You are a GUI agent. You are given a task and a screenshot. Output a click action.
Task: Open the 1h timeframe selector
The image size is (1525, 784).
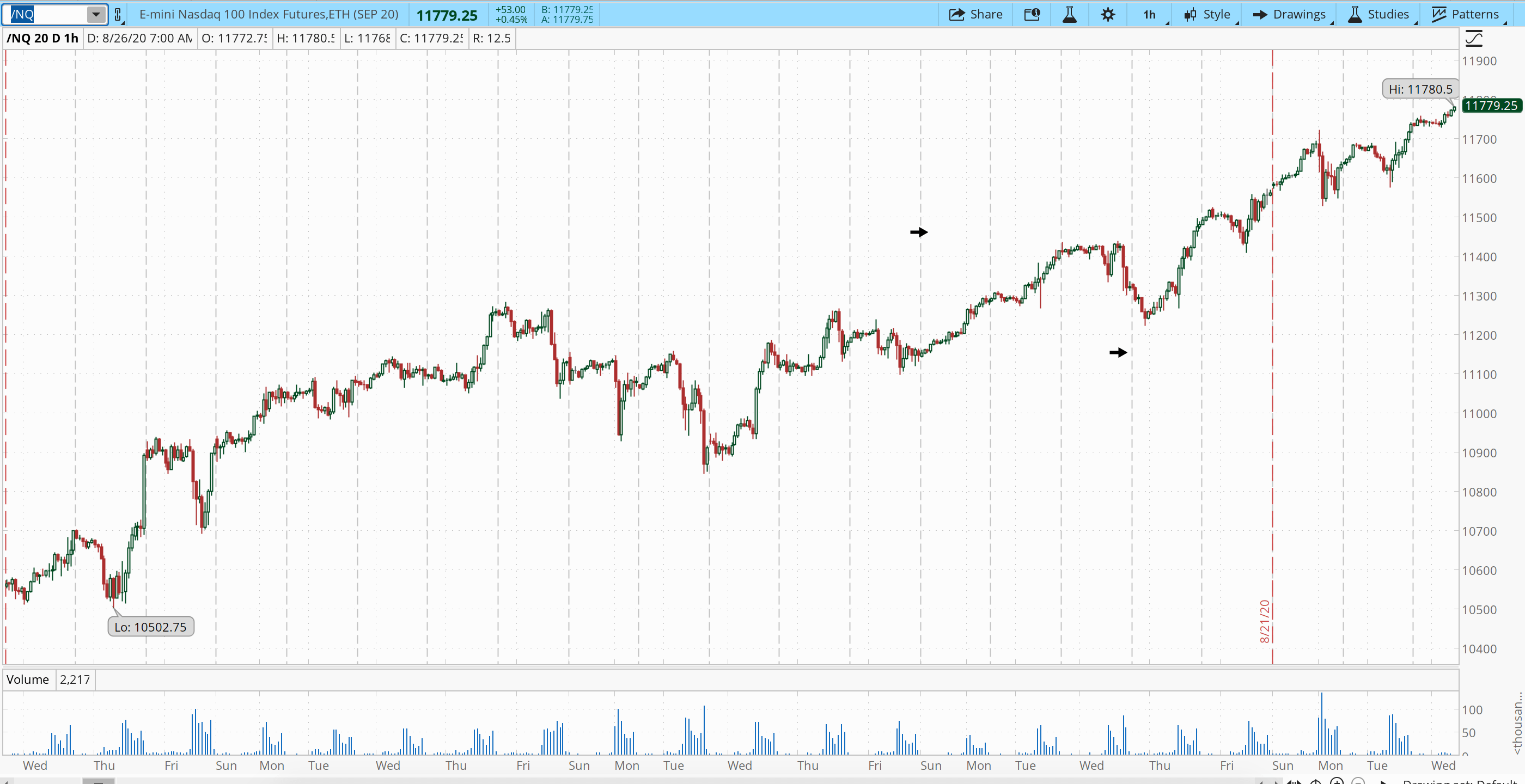pyautogui.click(x=1150, y=14)
